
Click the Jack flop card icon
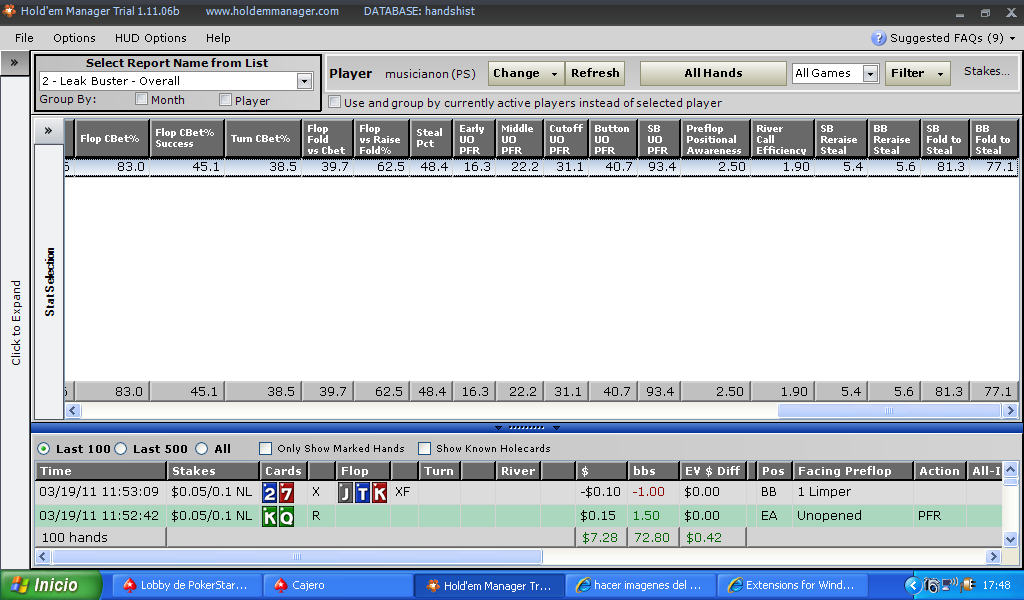tap(345, 492)
